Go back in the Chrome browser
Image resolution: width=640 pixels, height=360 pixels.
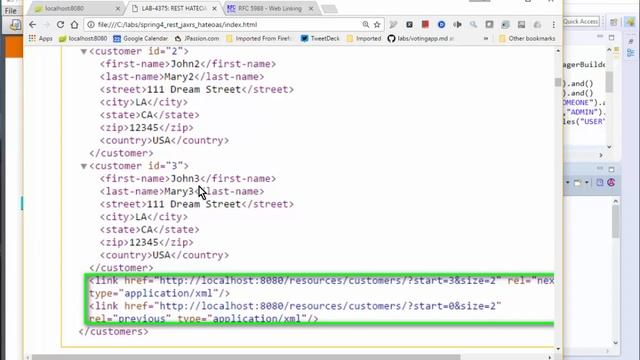tap(33, 24)
